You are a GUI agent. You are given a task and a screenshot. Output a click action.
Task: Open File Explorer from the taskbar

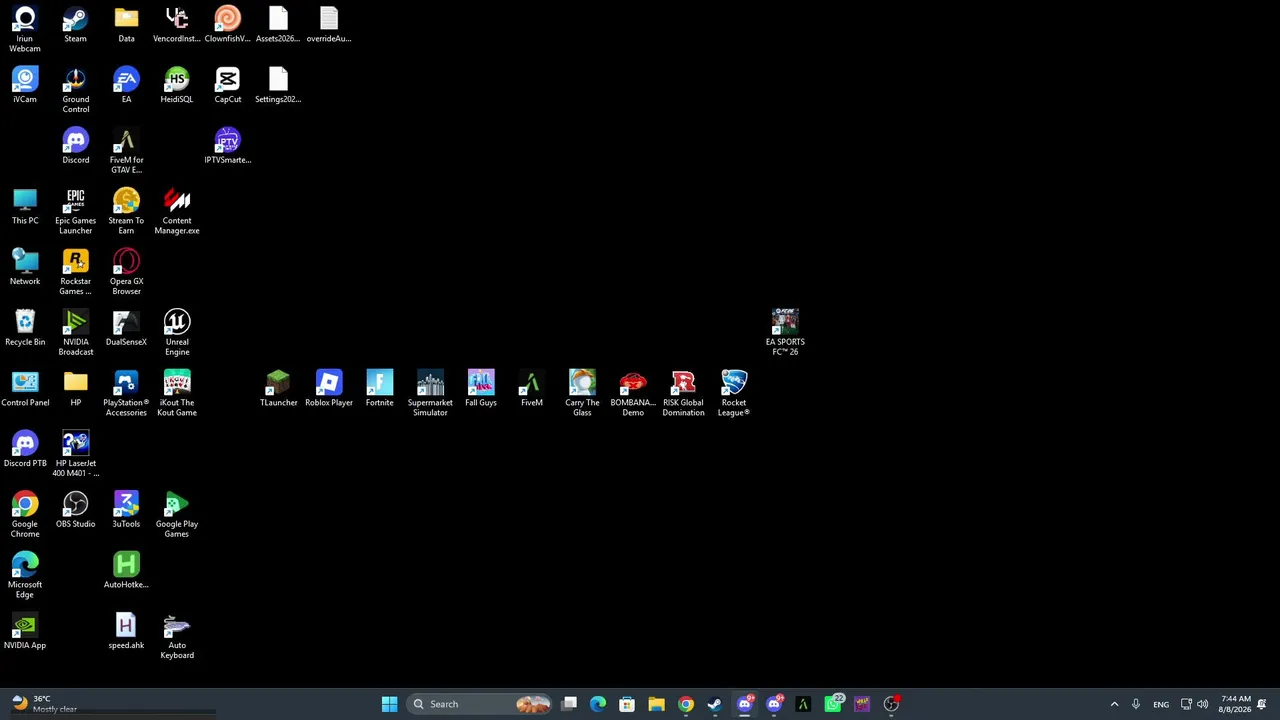(x=656, y=704)
